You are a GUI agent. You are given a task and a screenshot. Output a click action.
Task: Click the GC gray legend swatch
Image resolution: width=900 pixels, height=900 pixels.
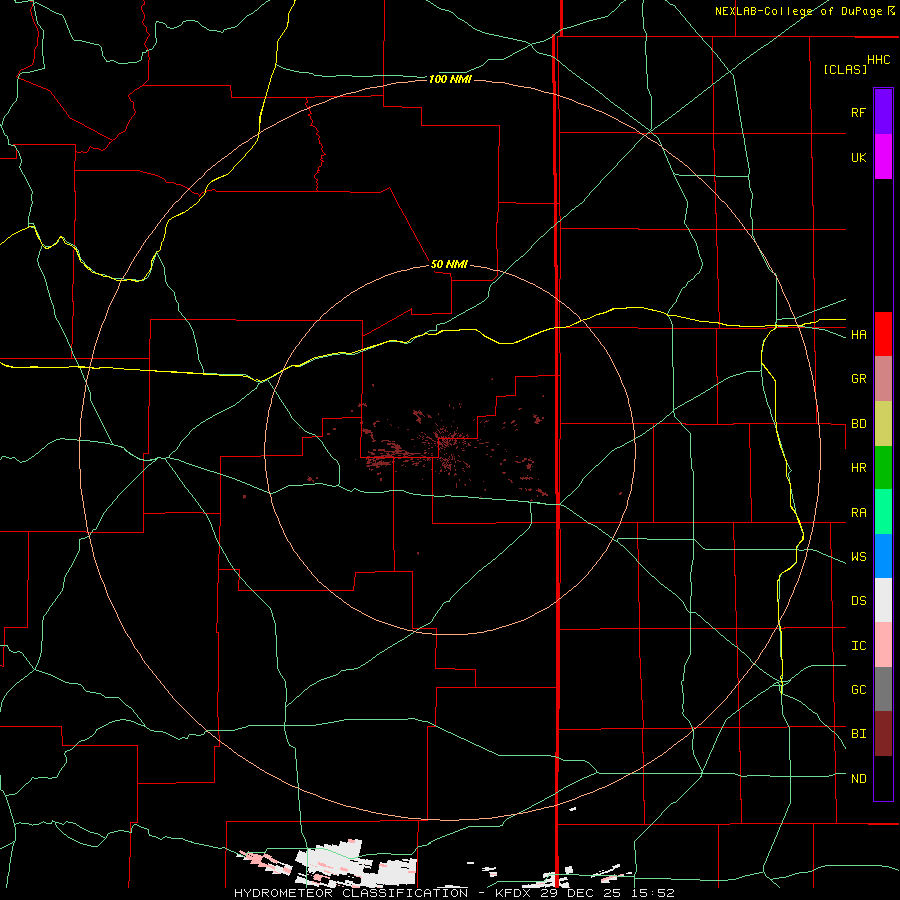(883, 689)
